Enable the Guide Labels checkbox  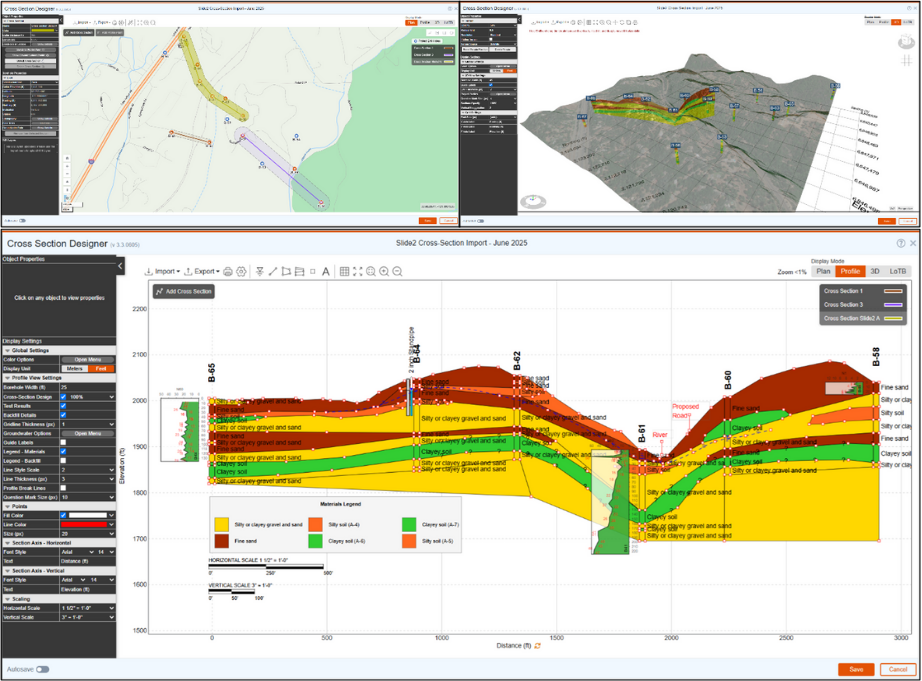[x=64, y=442]
